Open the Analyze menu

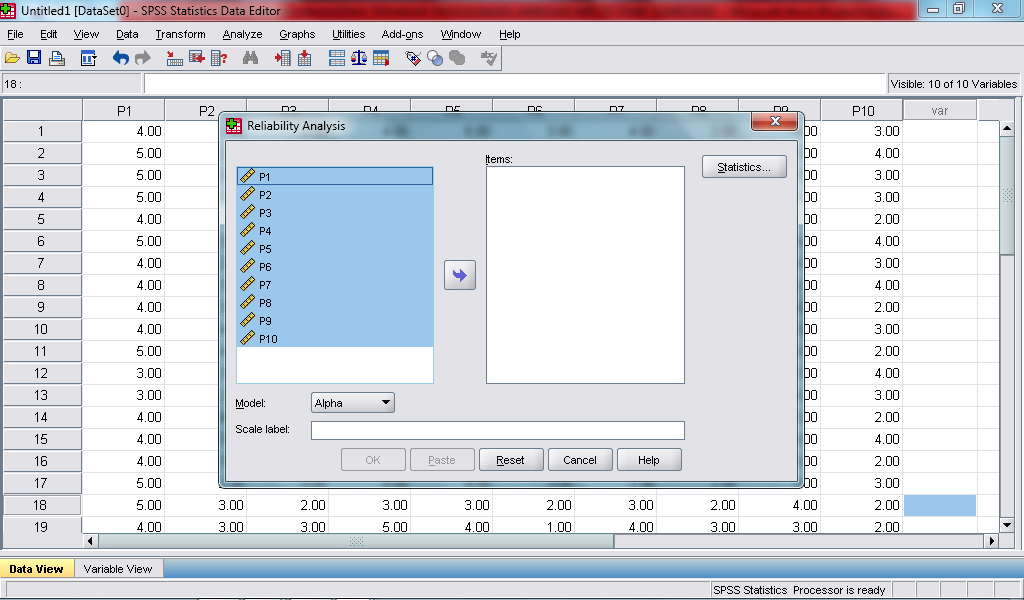[x=242, y=34]
